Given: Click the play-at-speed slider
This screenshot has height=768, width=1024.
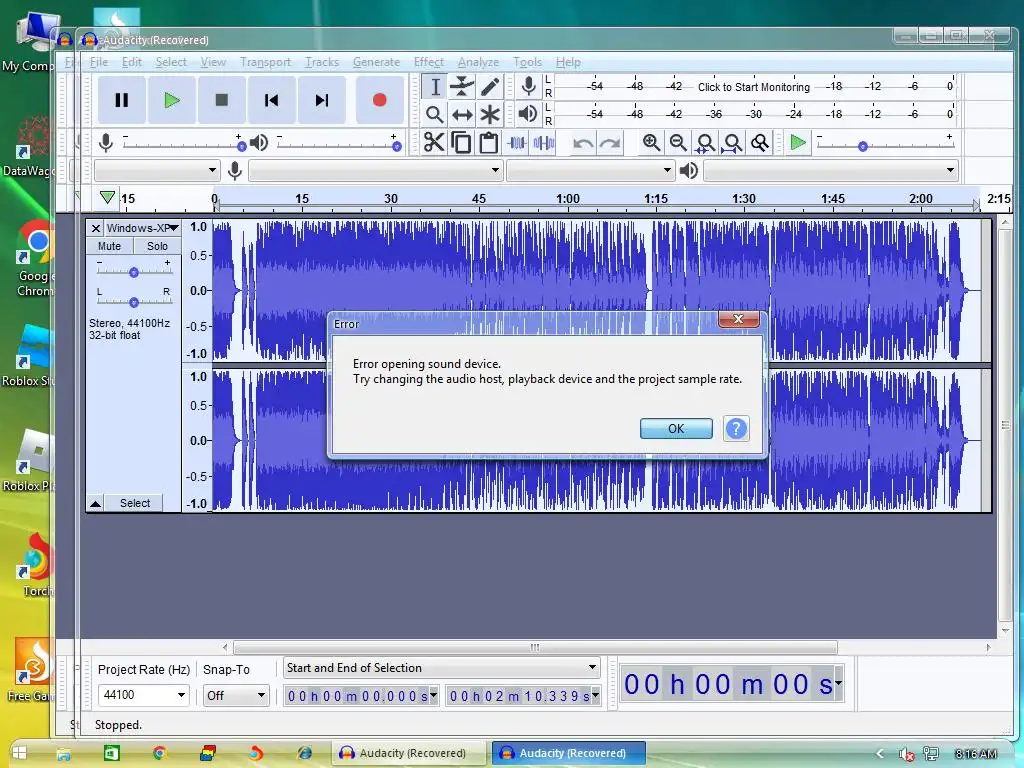Looking at the screenshot, I should pyautogui.click(x=886, y=143).
